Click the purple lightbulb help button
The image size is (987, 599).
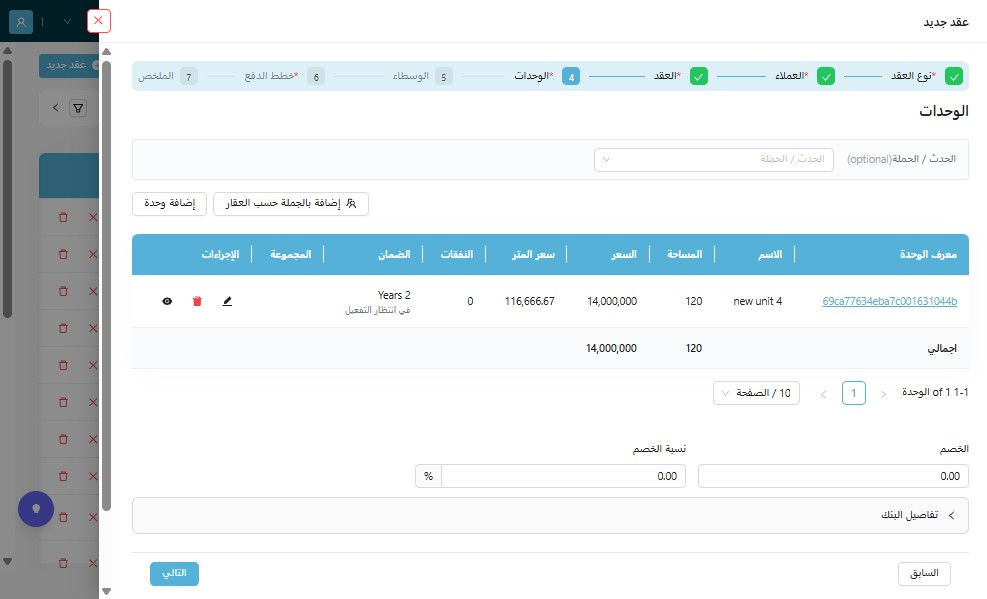(x=36, y=508)
